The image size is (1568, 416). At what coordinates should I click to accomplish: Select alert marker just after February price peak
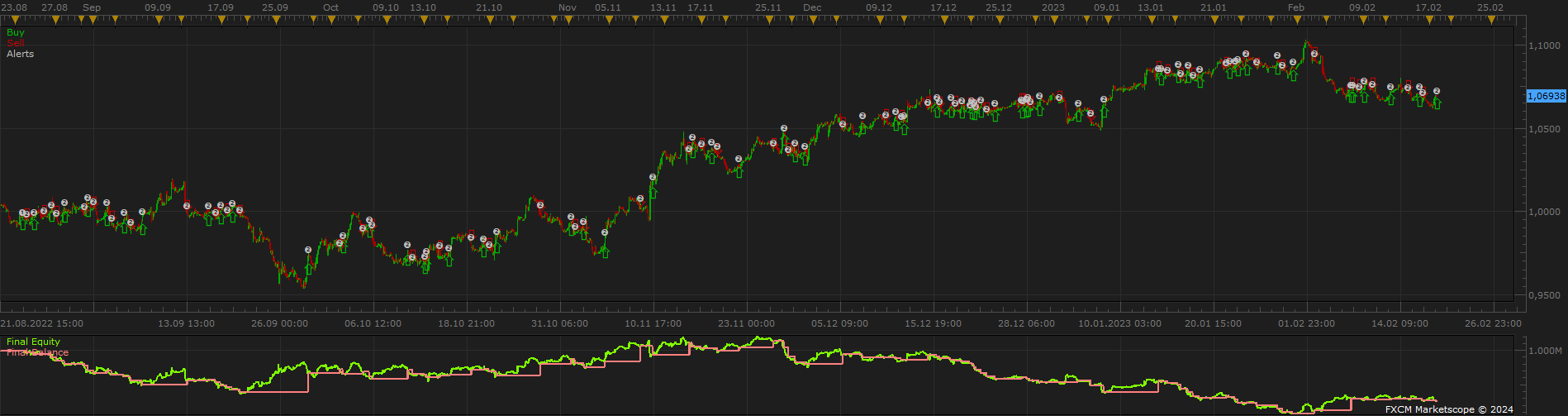[1314, 54]
